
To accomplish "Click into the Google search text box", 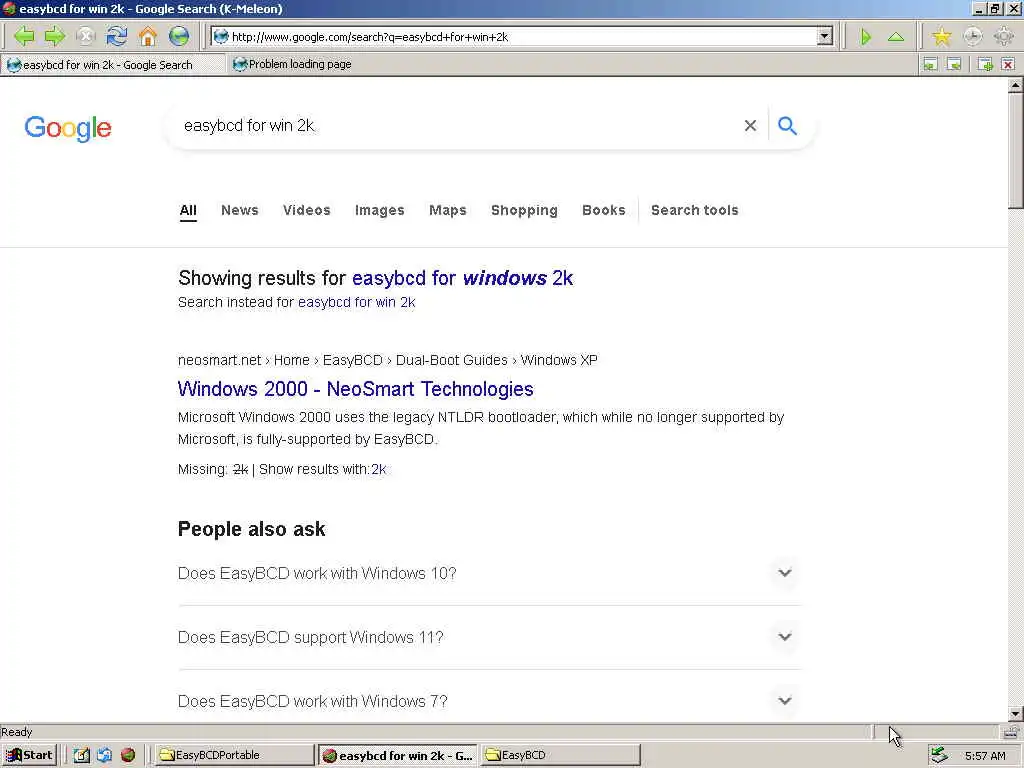I will (457, 125).
